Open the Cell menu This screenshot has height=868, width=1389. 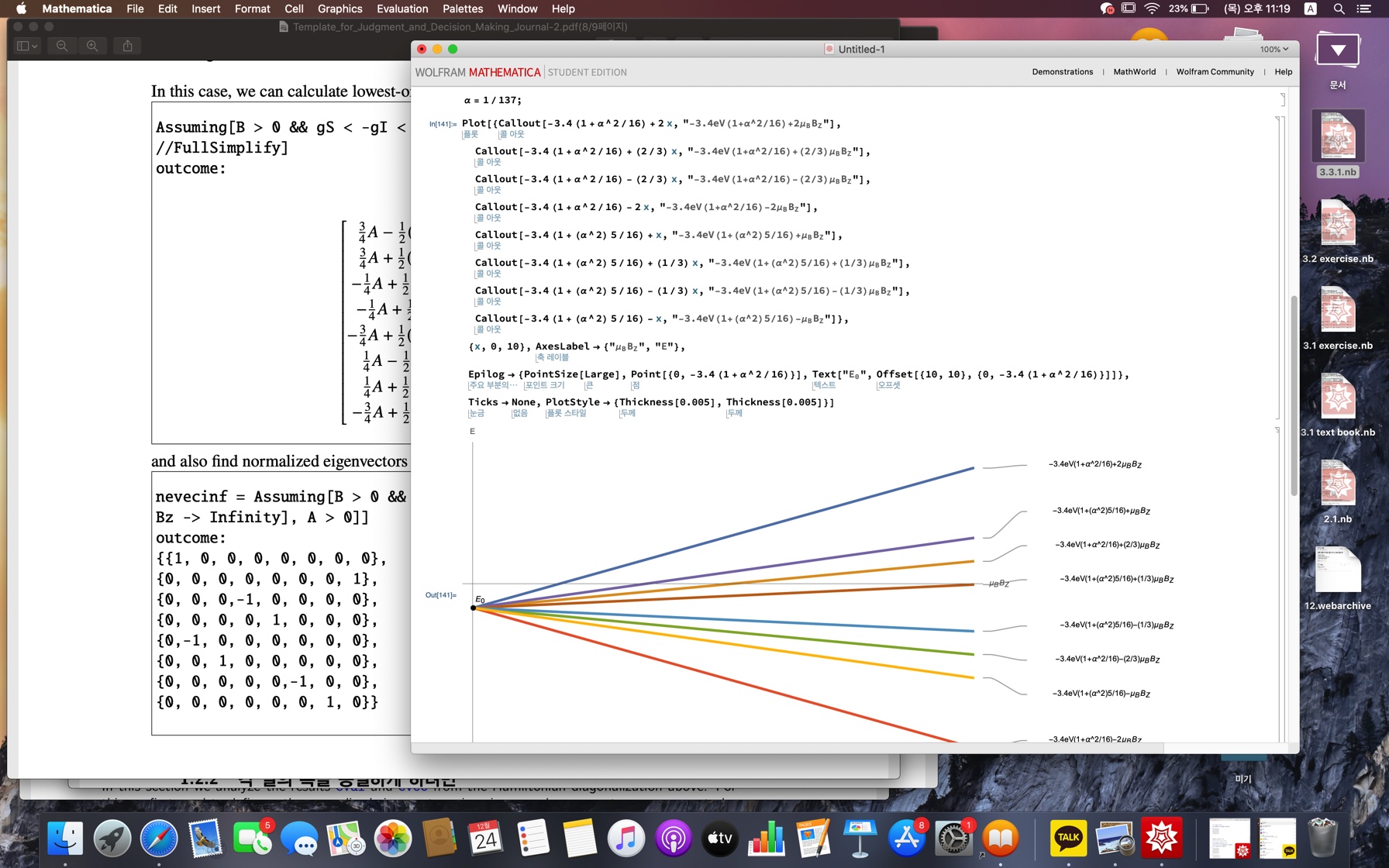[x=294, y=9]
